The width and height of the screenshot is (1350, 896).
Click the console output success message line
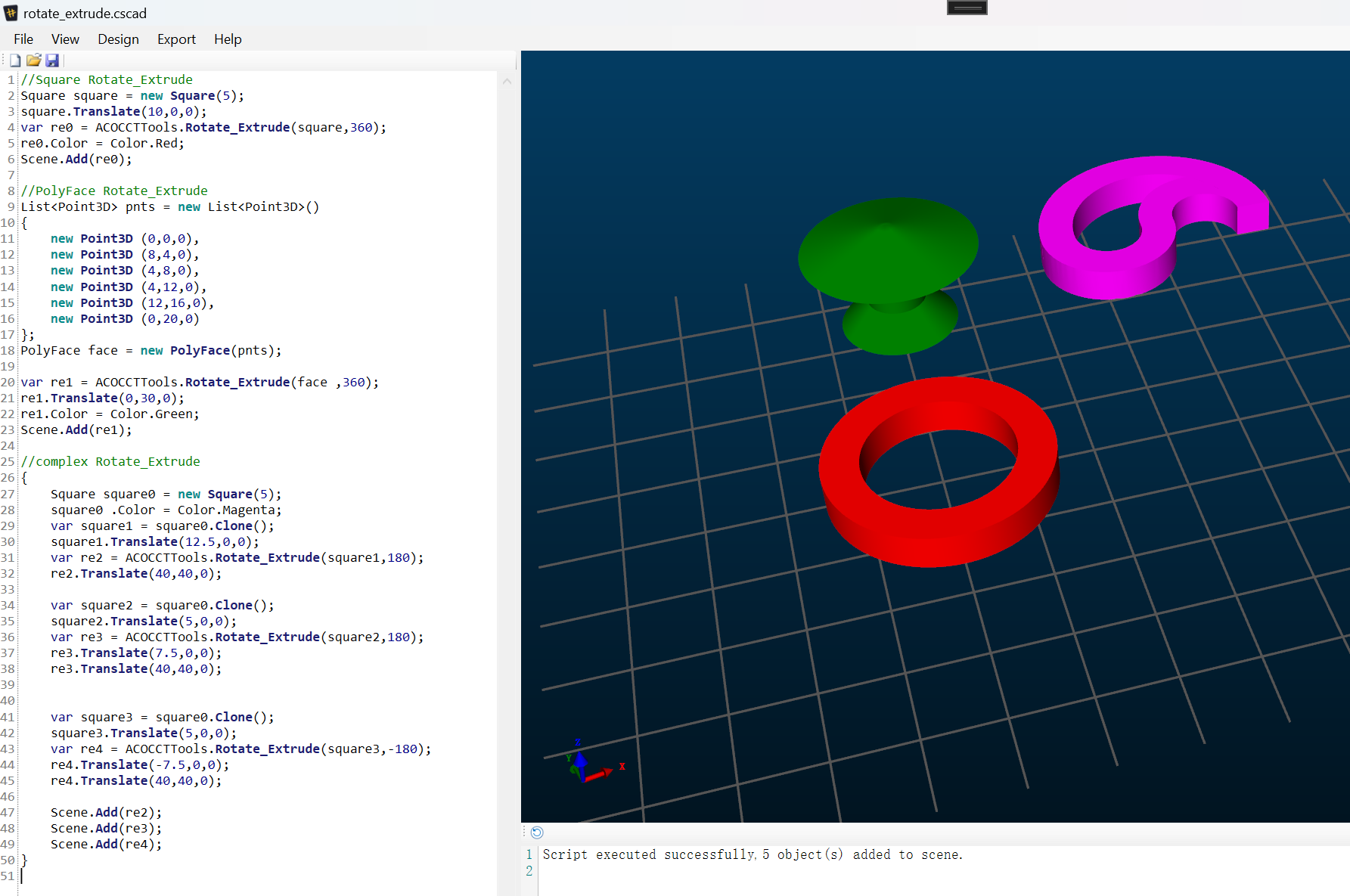pyautogui.click(x=753, y=854)
